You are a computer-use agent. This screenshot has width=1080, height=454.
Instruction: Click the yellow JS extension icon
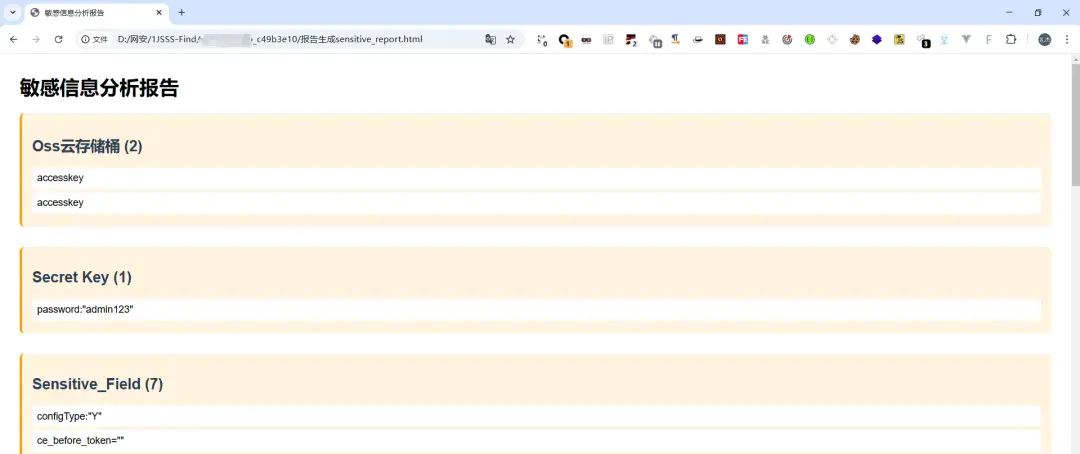coord(899,39)
